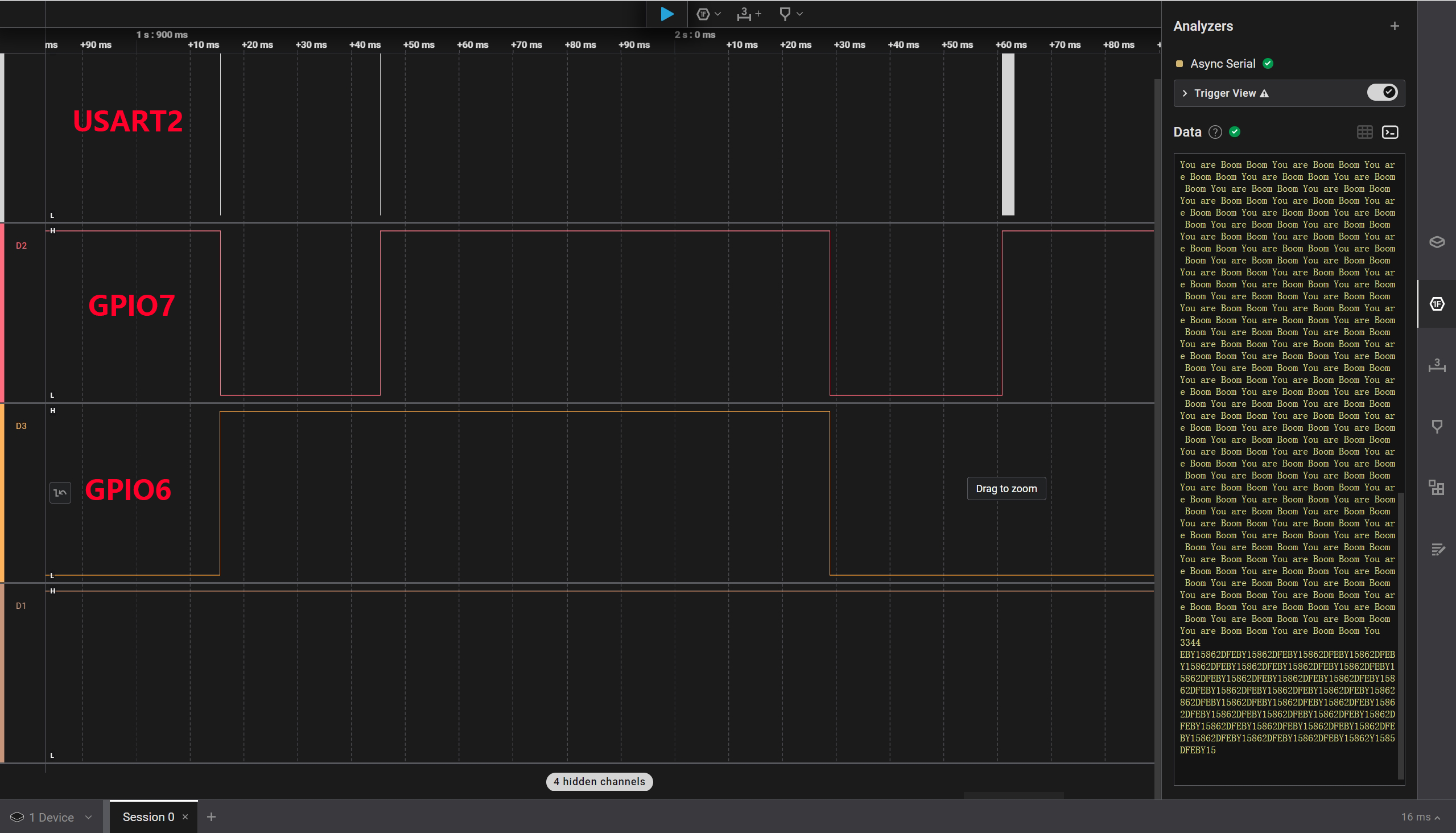Click the Async Serial color swatch
This screenshot has height=833, width=1456.
[x=1179, y=64]
